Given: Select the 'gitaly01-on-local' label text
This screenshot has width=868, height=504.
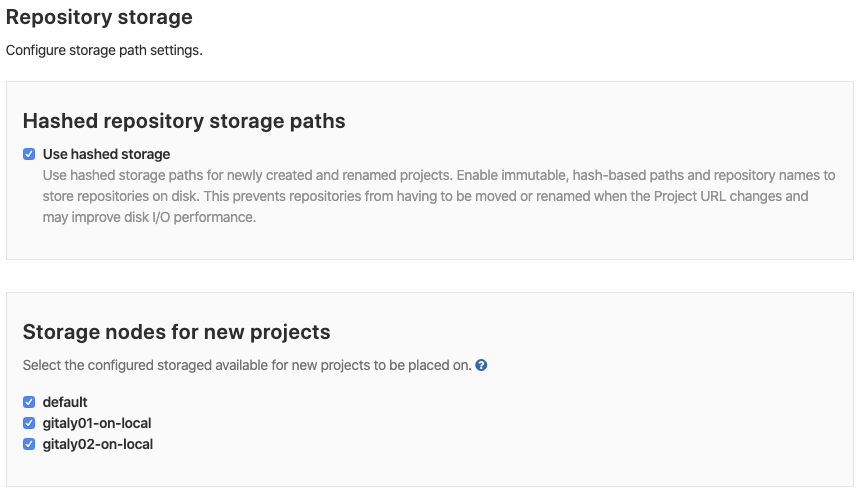Looking at the screenshot, I should 97,423.
